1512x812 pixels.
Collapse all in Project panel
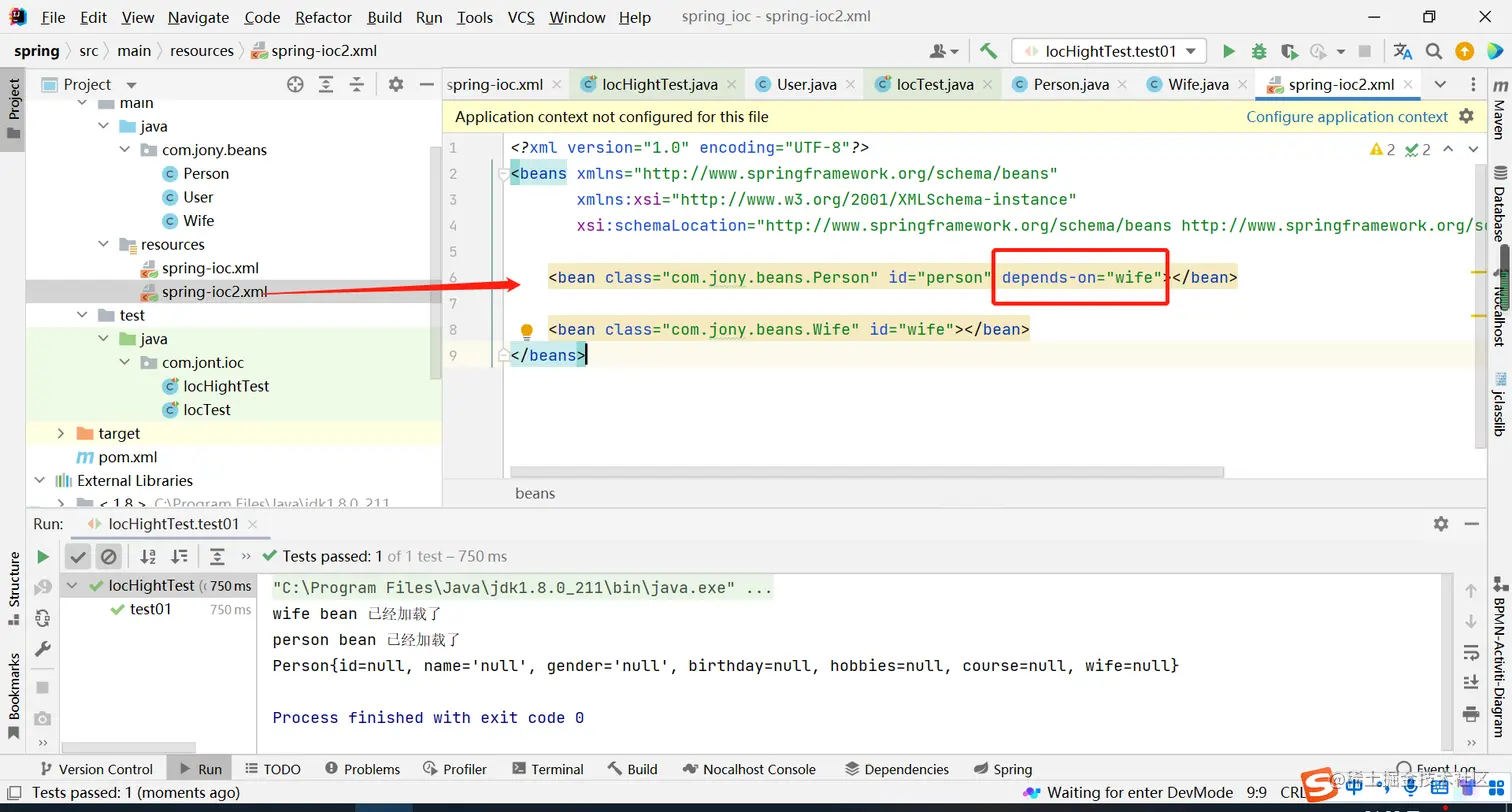tap(356, 85)
